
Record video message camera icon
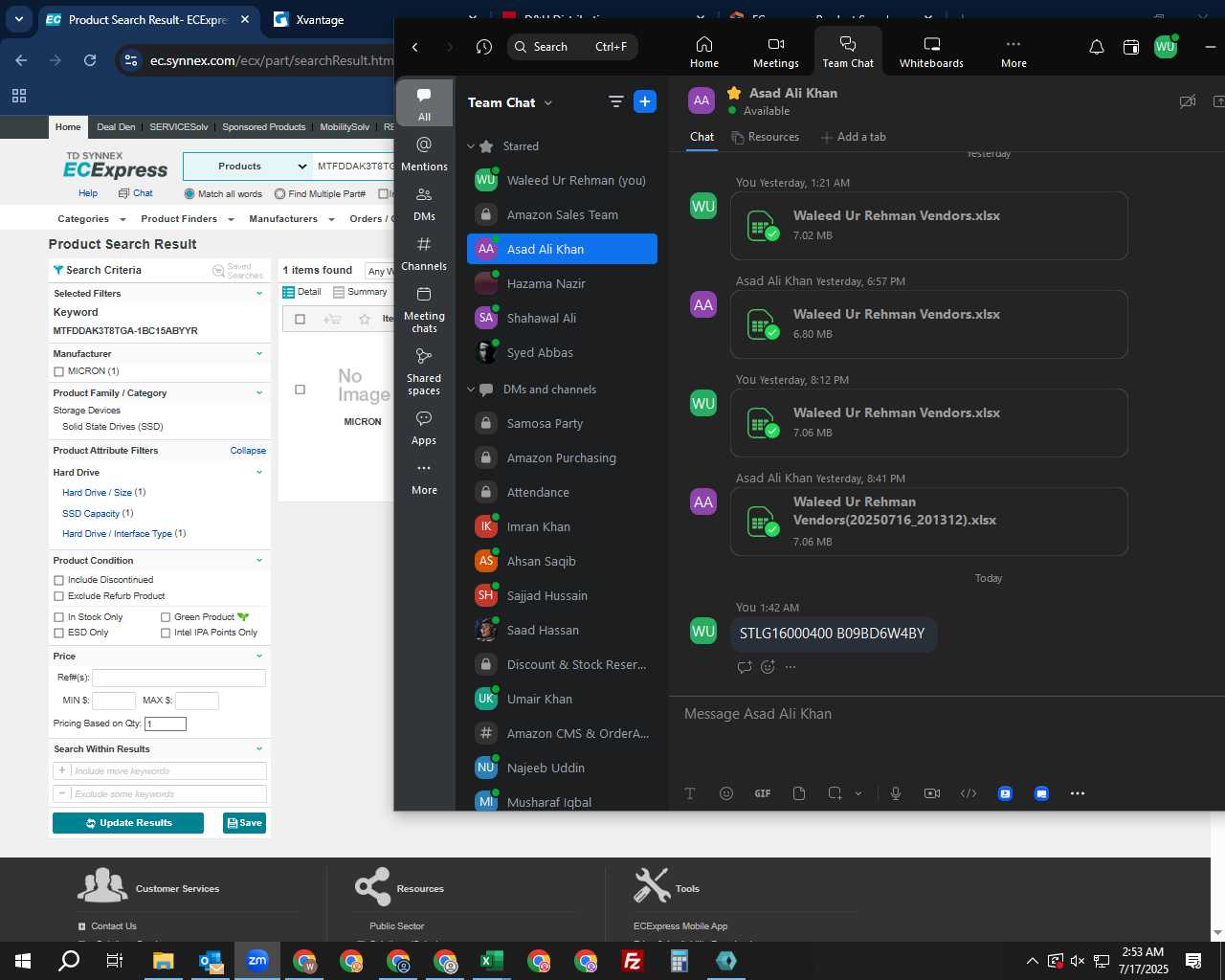pos(932,793)
